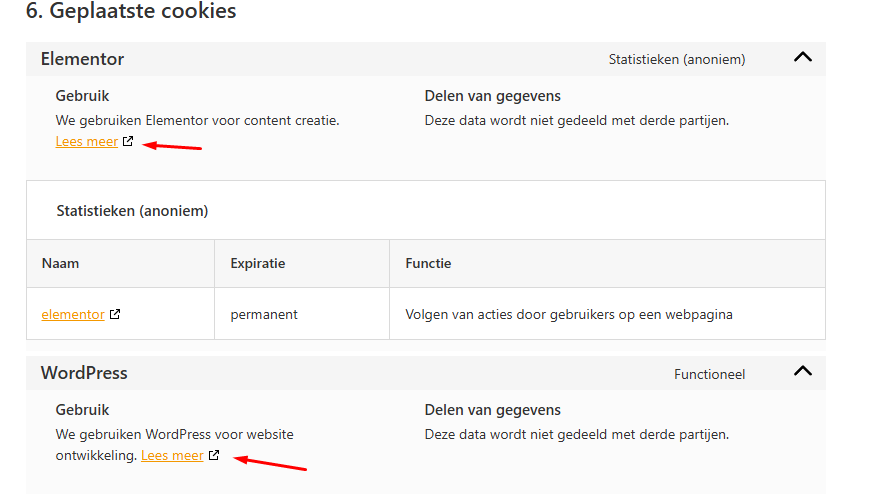The image size is (879, 494).
Task: Click the Statistieken (anoniem) table heading
Action: [132, 211]
